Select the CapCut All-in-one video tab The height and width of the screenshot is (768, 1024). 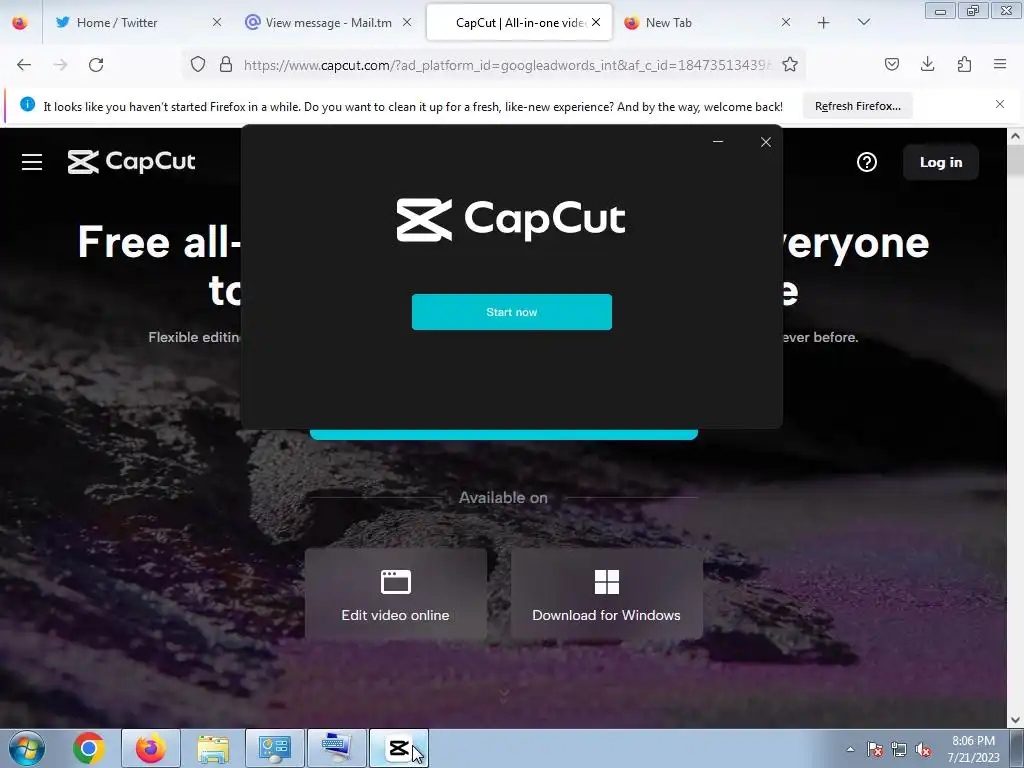[519, 23]
